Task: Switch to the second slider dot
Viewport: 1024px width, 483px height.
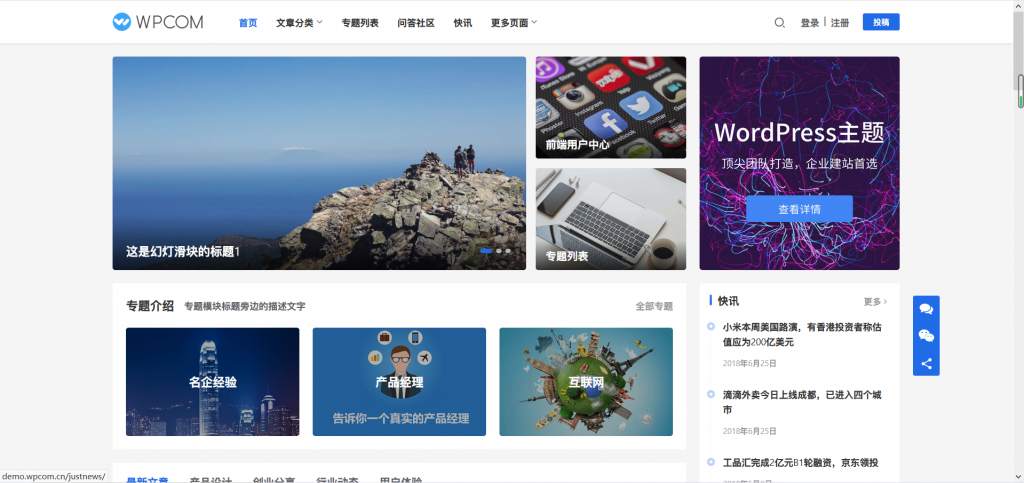Action: (x=499, y=251)
